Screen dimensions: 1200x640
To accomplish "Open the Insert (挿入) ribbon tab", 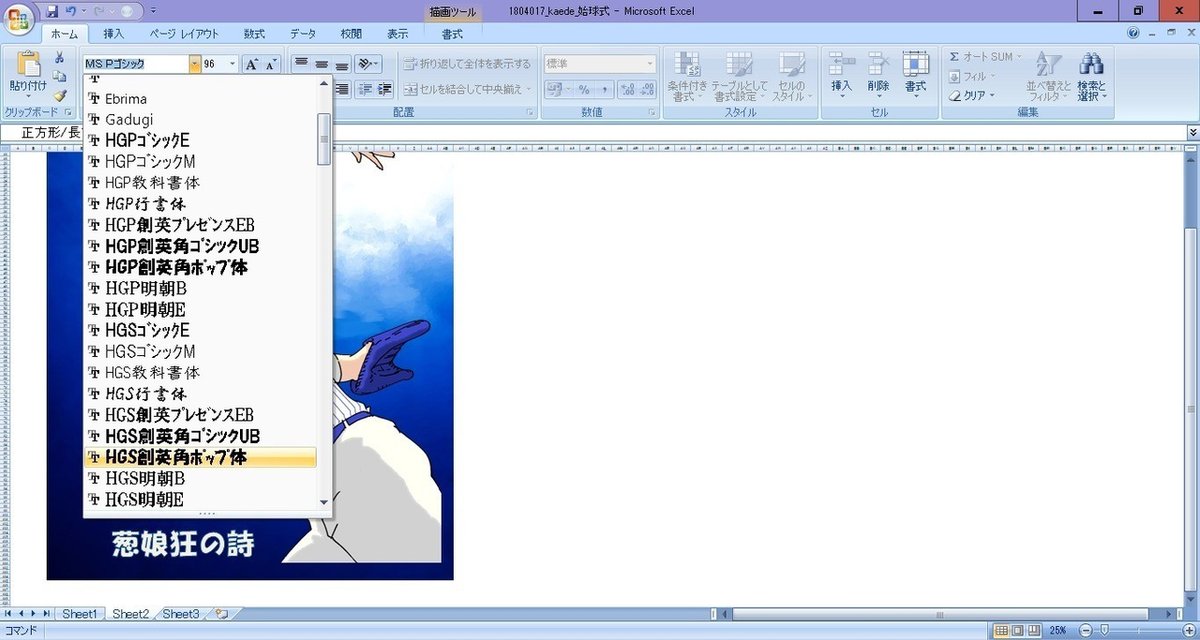I will 115,34.
